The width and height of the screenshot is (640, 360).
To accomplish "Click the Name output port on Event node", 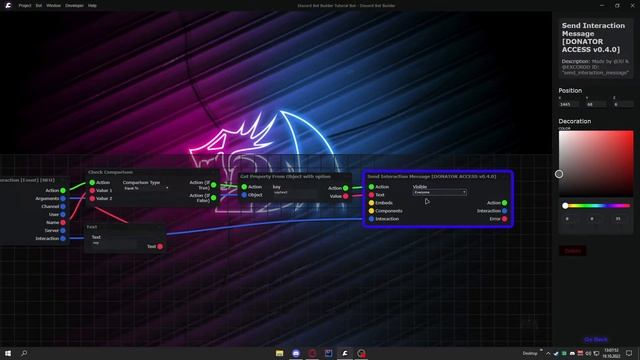I will pyautogui.click(x=63, y=222).
